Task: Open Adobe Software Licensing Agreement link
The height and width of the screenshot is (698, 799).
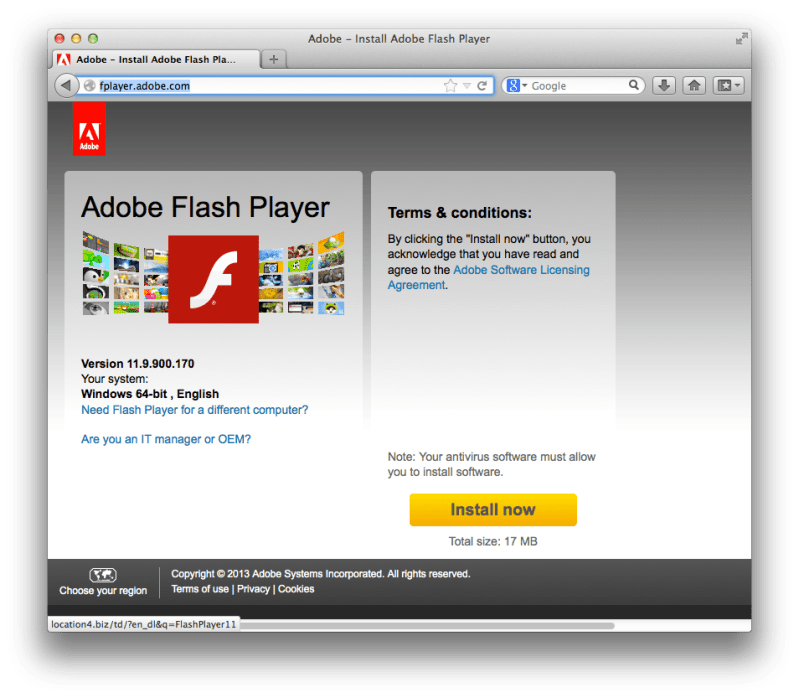Action: coord(488,277)
